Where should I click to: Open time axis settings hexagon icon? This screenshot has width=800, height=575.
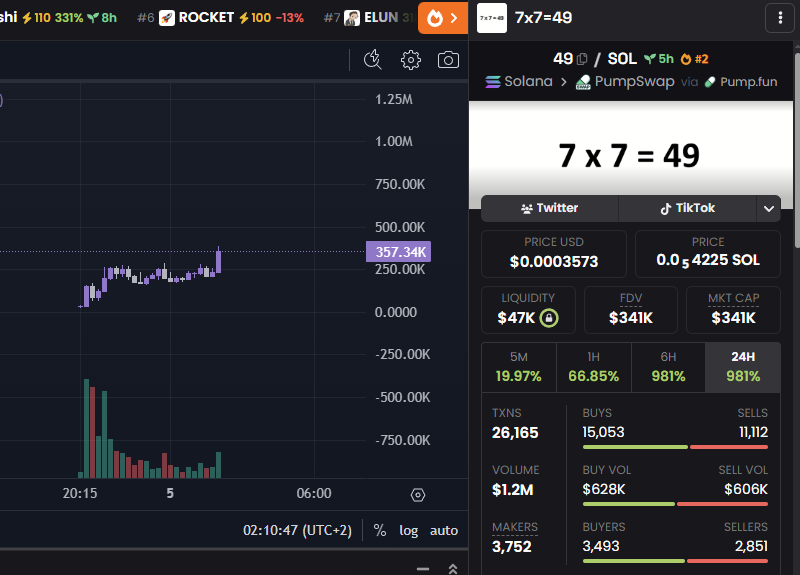(418, 494)
